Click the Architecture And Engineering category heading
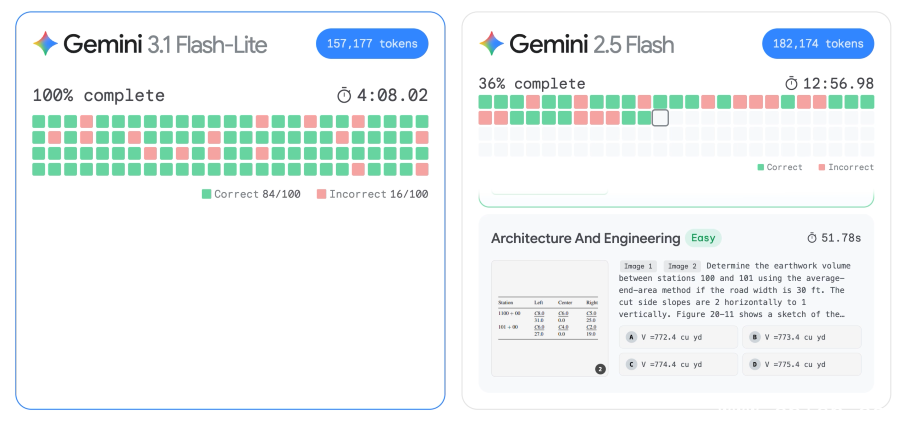 pyautogui.click(x=584, y=238)
